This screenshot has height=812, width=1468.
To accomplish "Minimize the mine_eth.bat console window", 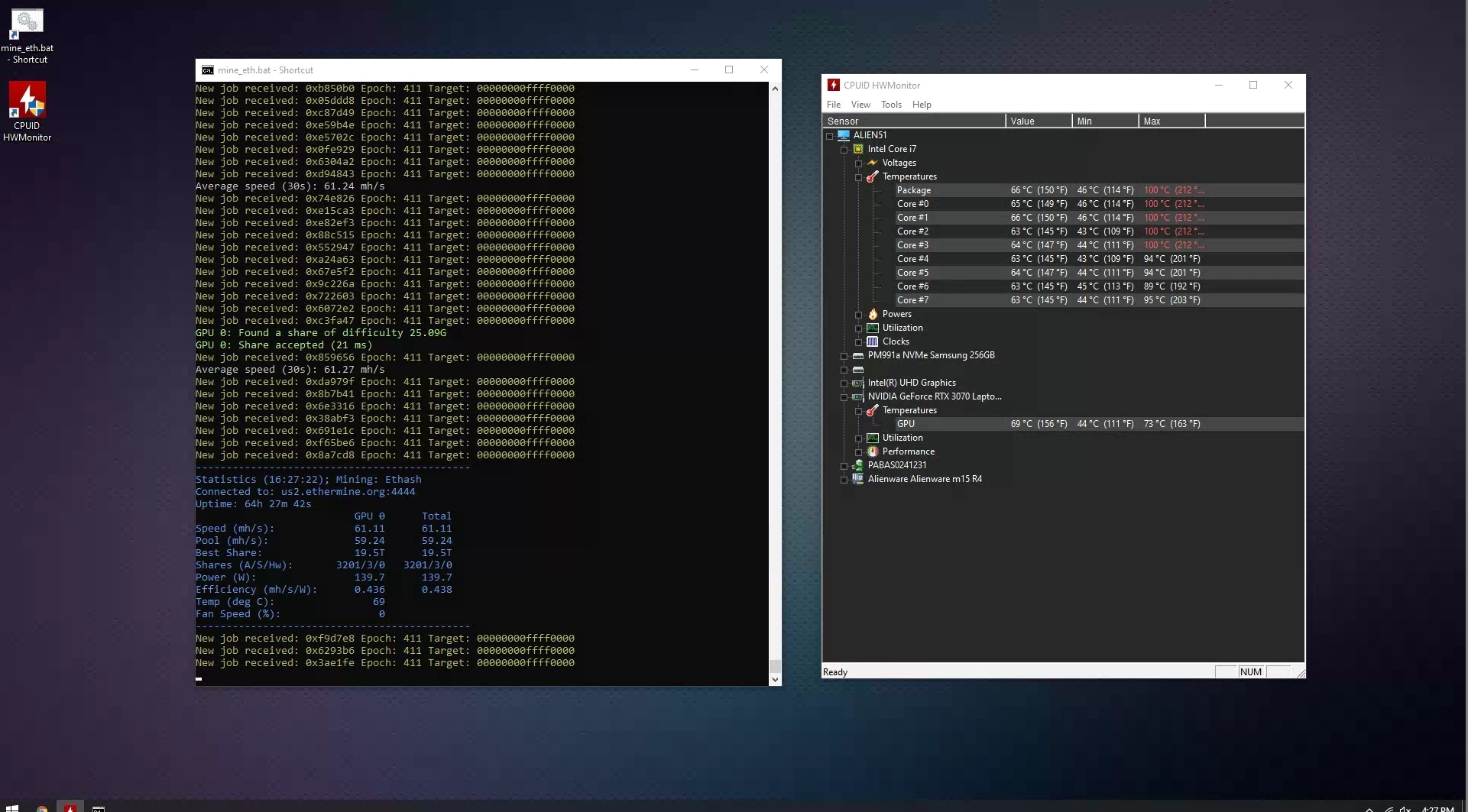I will (x=695, y=70).
